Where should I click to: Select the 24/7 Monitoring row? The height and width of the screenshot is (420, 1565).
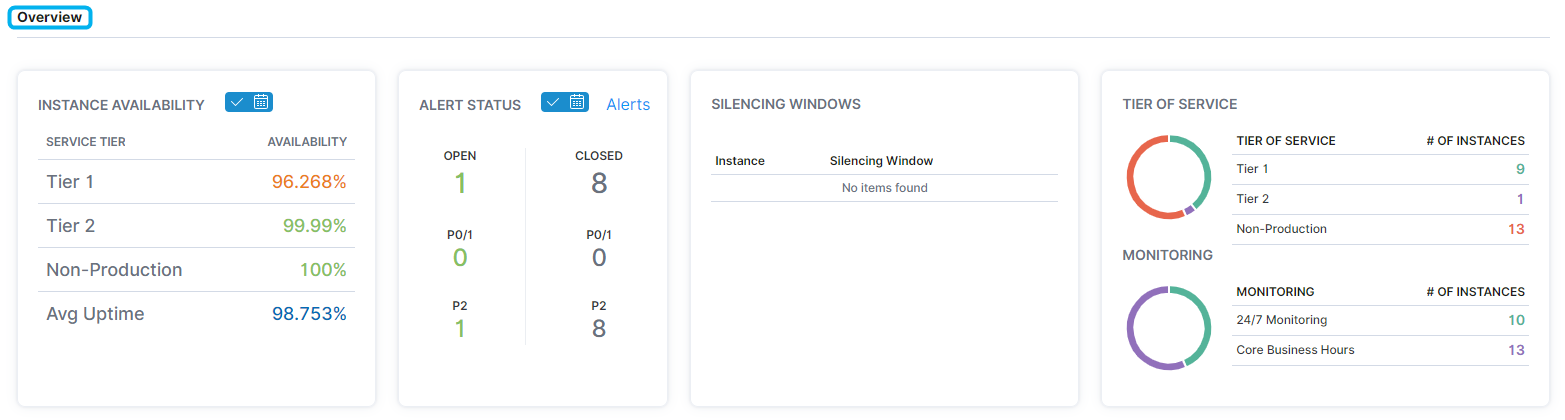click(x=1380, y=320)
